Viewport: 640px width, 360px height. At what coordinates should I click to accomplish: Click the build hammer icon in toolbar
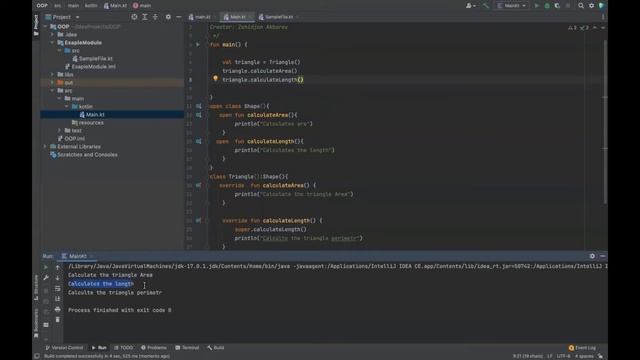(x=485, y=6)
